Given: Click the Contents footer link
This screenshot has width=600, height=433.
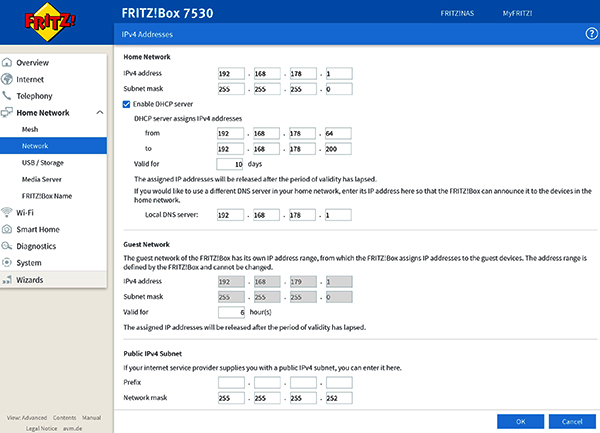Looking at the screenshot, I should pyautogui.click(x=64, y=418).
